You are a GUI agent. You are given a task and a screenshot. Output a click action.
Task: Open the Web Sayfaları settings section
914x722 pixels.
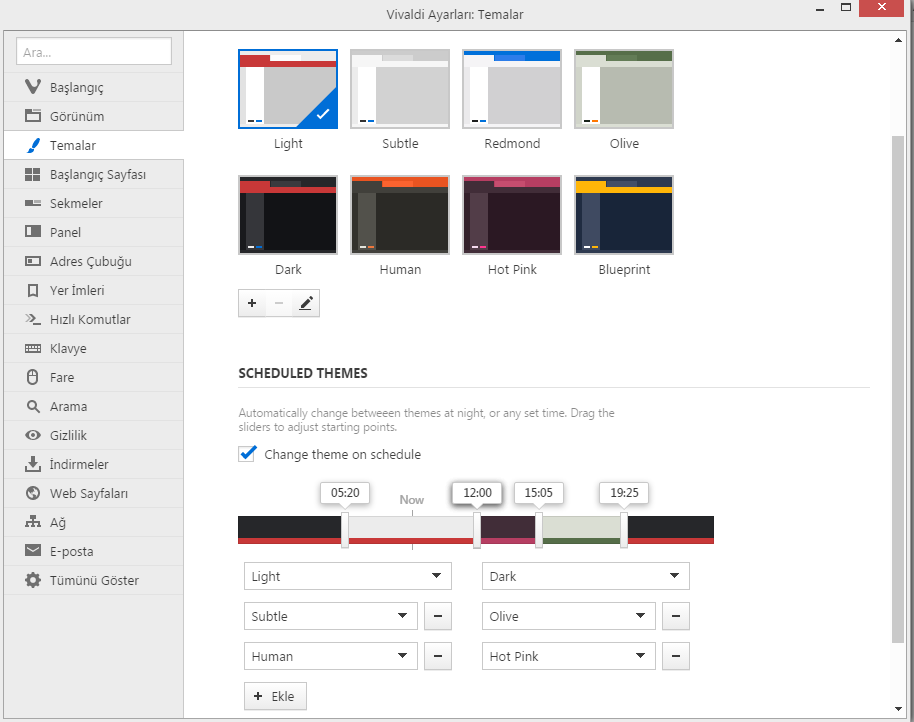click(x=93, y=493)
